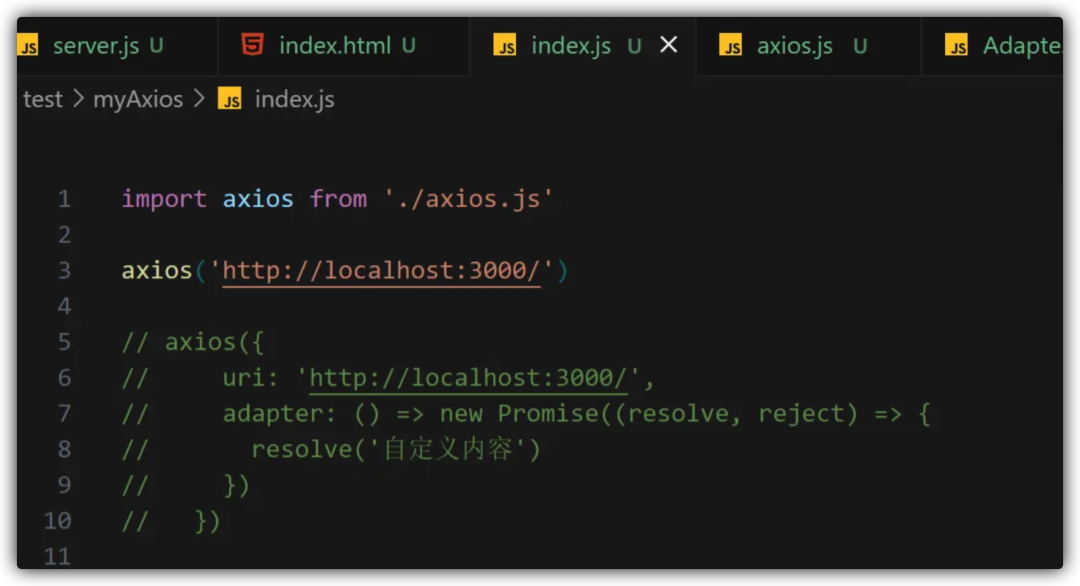Click line number 7 in the gutter

(x=64, y=414)
